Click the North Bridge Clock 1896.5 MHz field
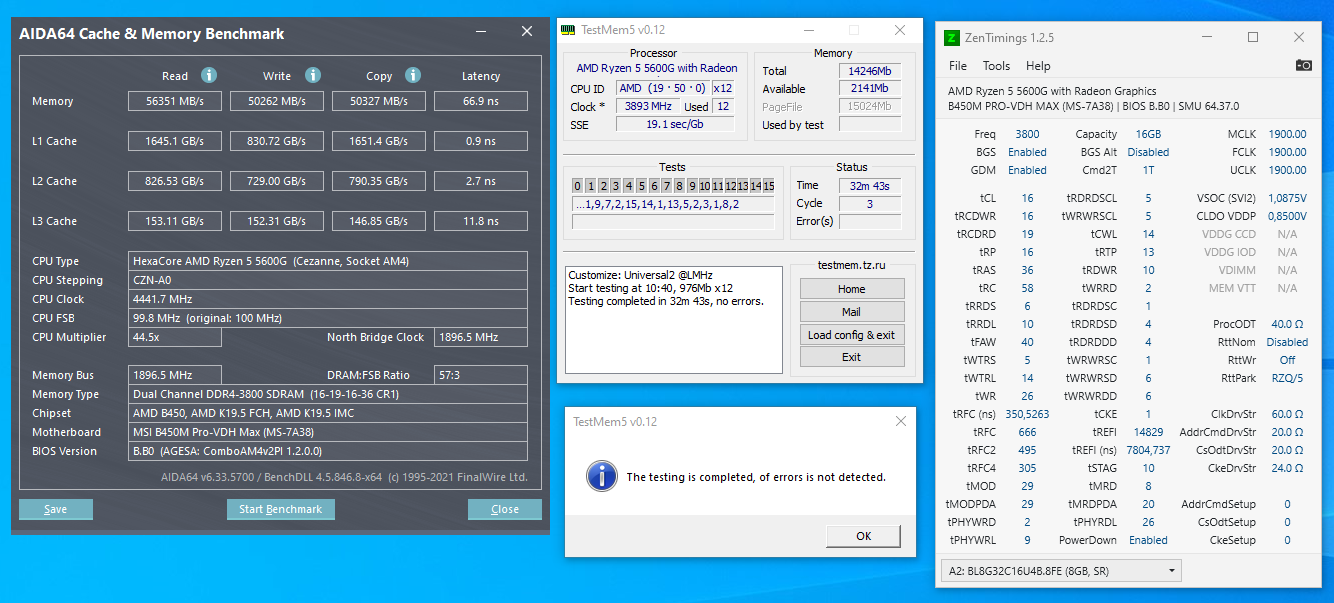 coord(481,337)
